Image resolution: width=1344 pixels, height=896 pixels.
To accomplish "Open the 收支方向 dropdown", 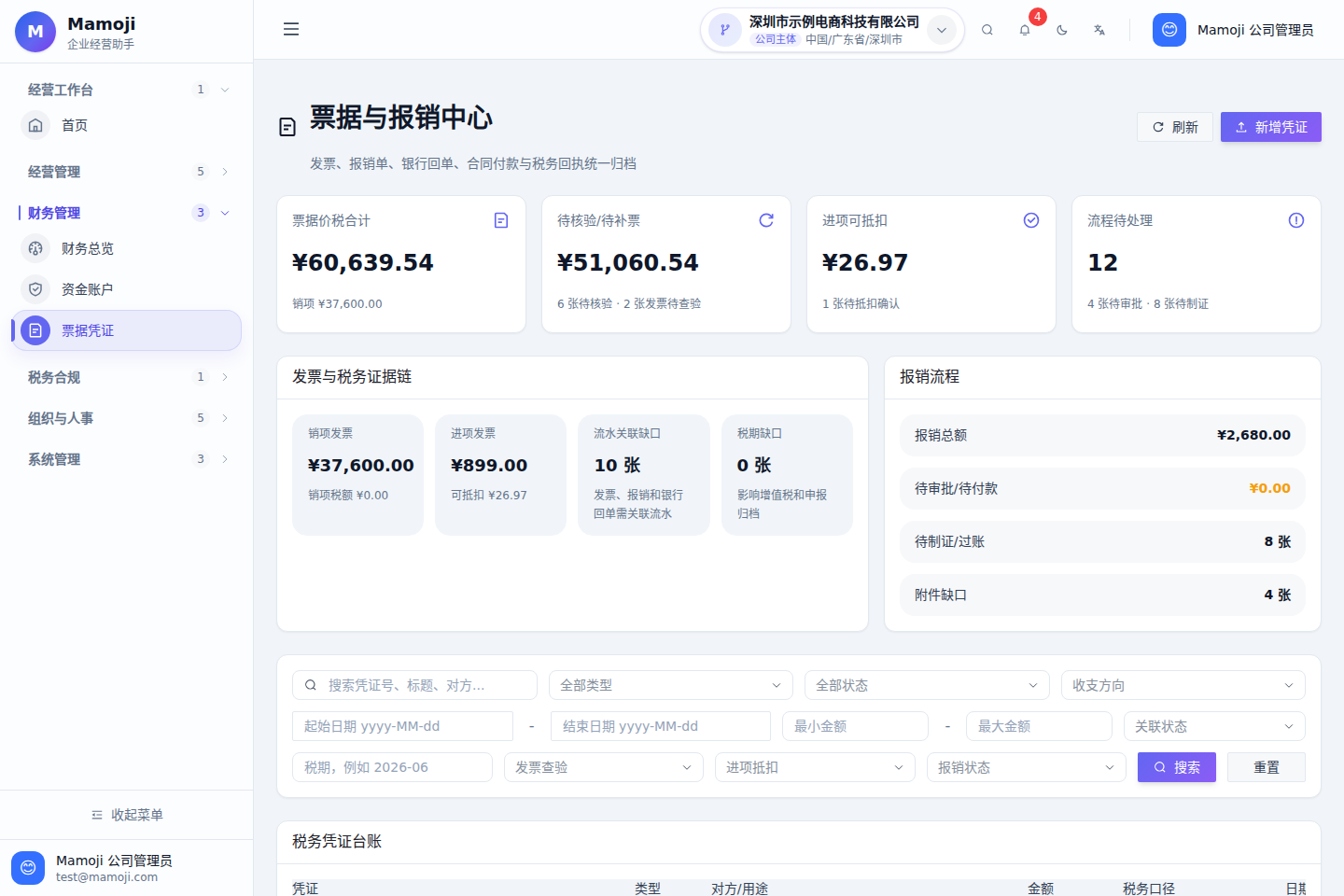I will pyautogui.click(x=1183, y=685).
